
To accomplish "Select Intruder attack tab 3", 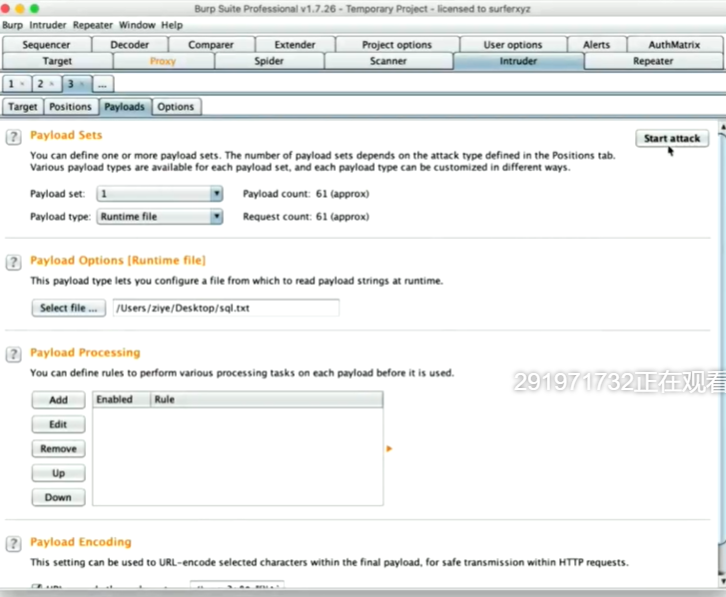I will click(71, 84).
